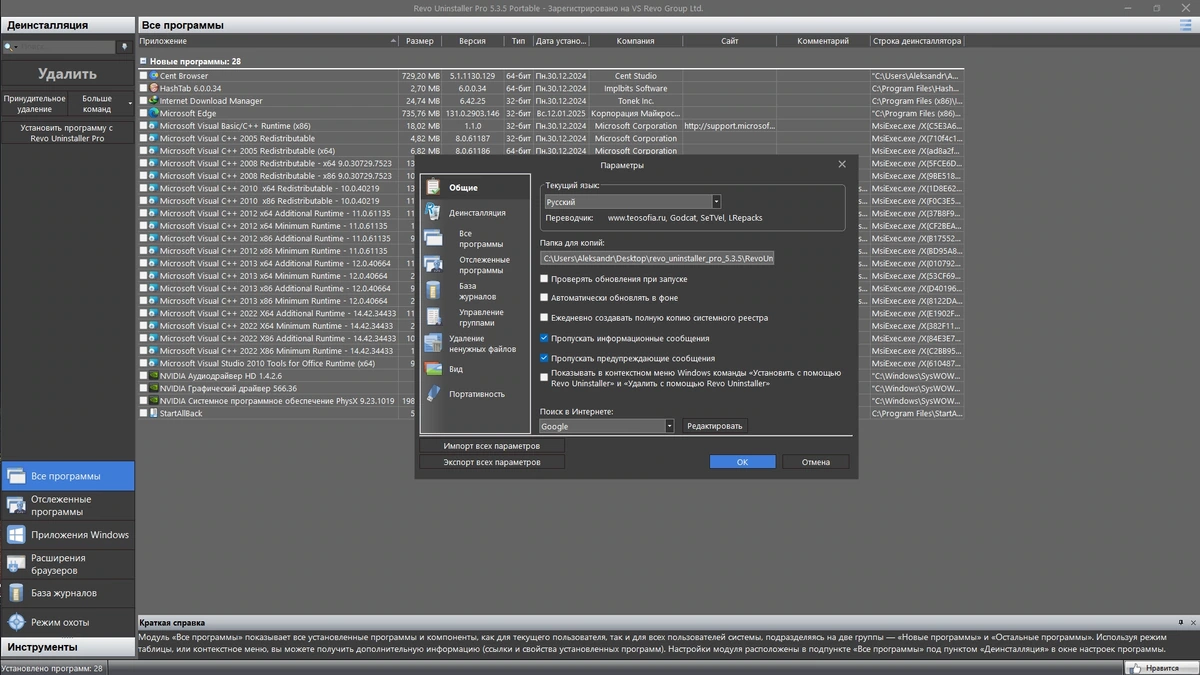Click the sort arrow in Приложение header

click(394, 41)
